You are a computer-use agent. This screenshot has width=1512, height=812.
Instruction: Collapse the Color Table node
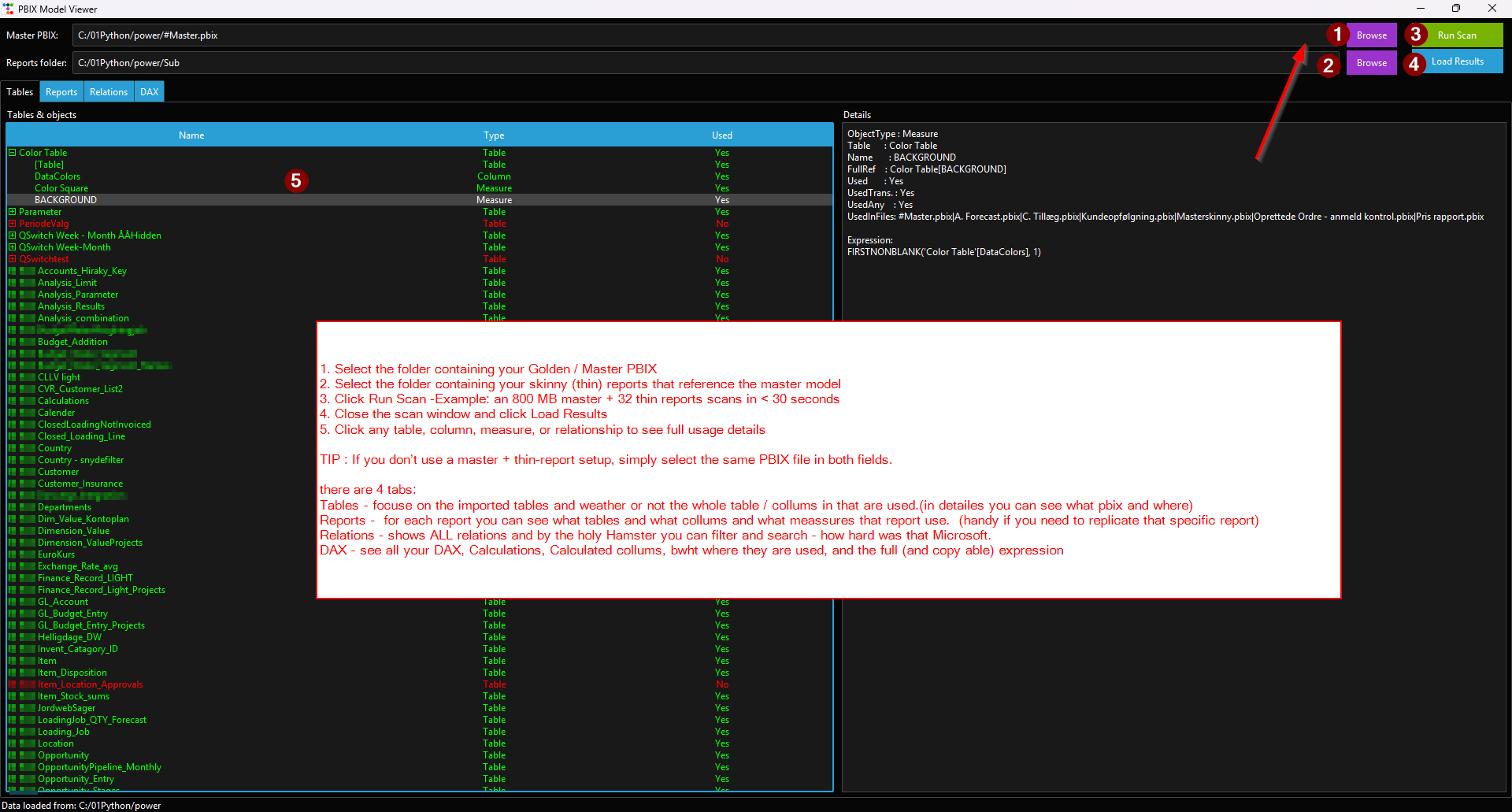[x=13, y=153]
